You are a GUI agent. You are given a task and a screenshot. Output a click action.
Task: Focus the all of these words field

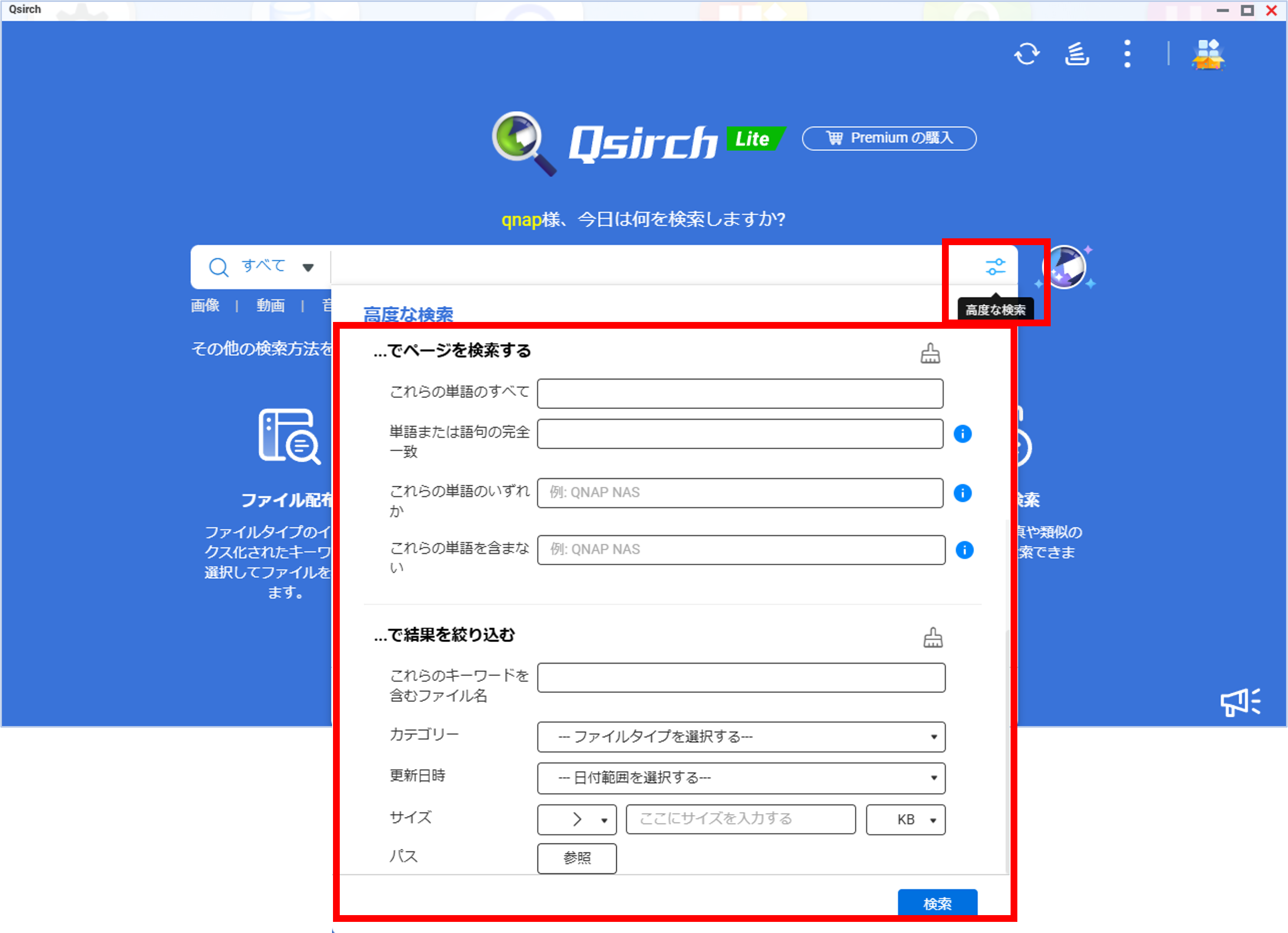pyautogui.click(x=740, y=394)
